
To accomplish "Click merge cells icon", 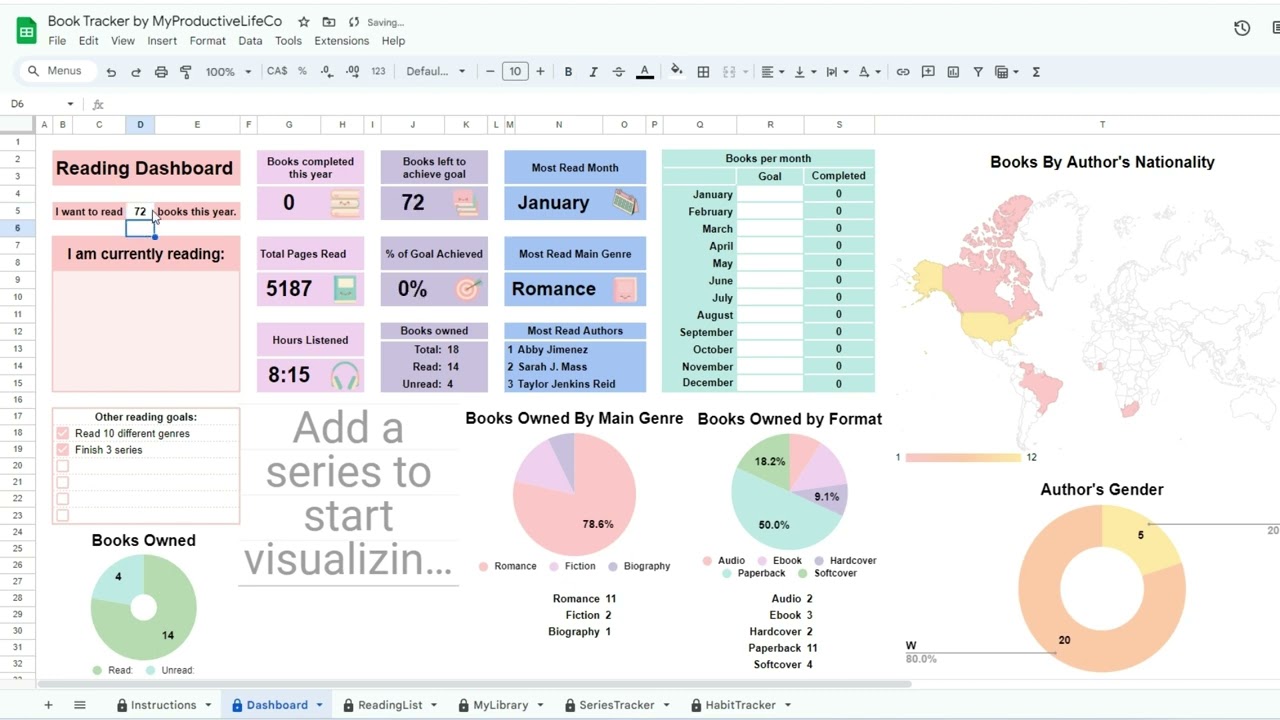I will pos(729,72).
